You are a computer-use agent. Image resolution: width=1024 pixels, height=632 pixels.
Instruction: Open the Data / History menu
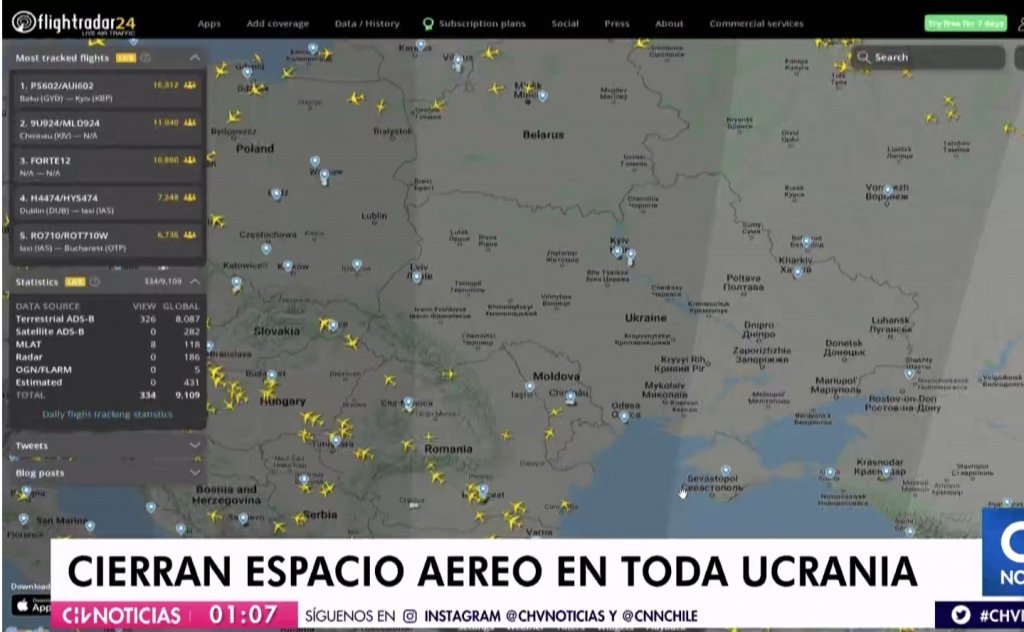click(x=366, y=23)
